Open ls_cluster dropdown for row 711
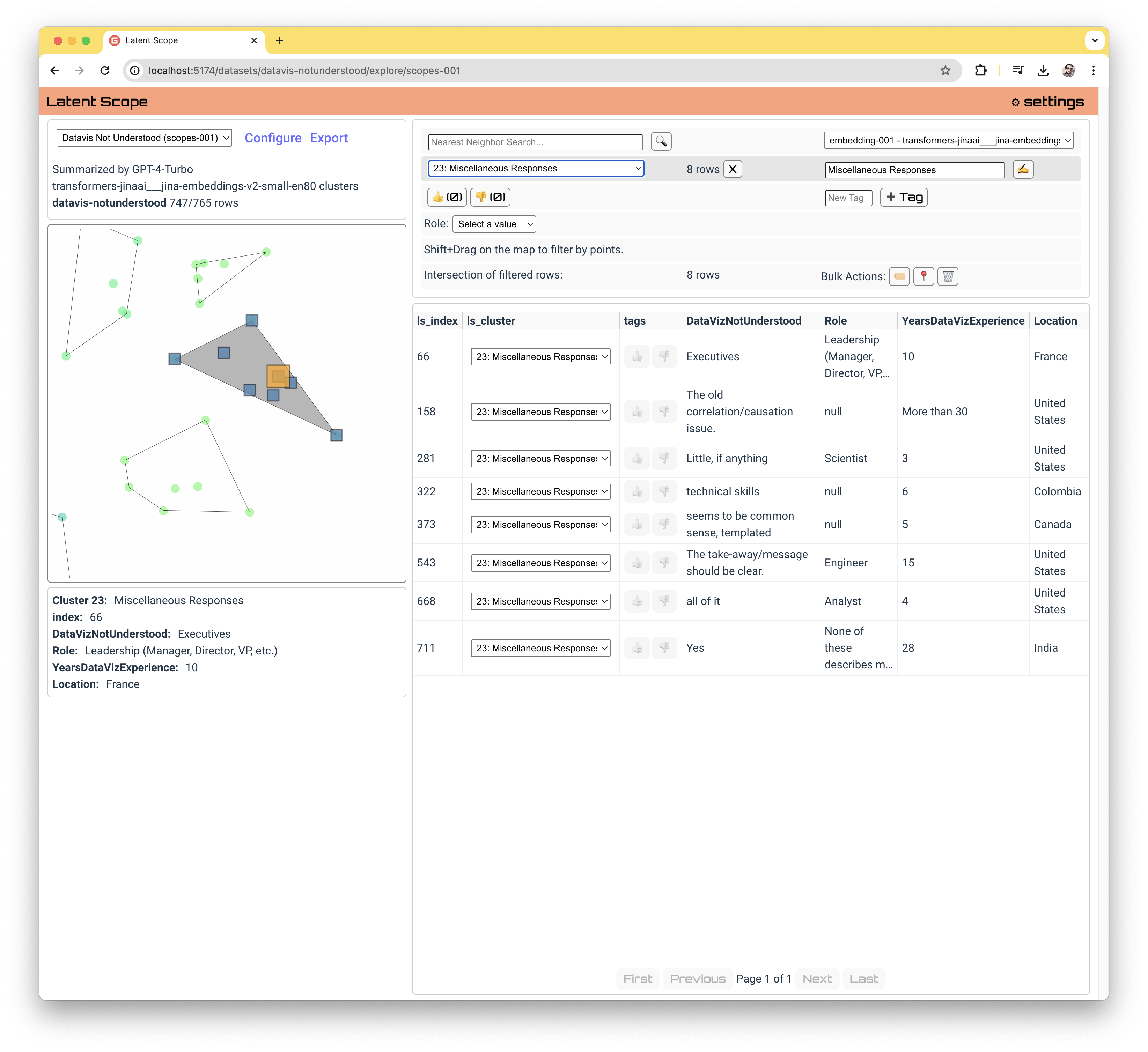The height and width of the screenshot is (1052, 1148). (540, 648)
